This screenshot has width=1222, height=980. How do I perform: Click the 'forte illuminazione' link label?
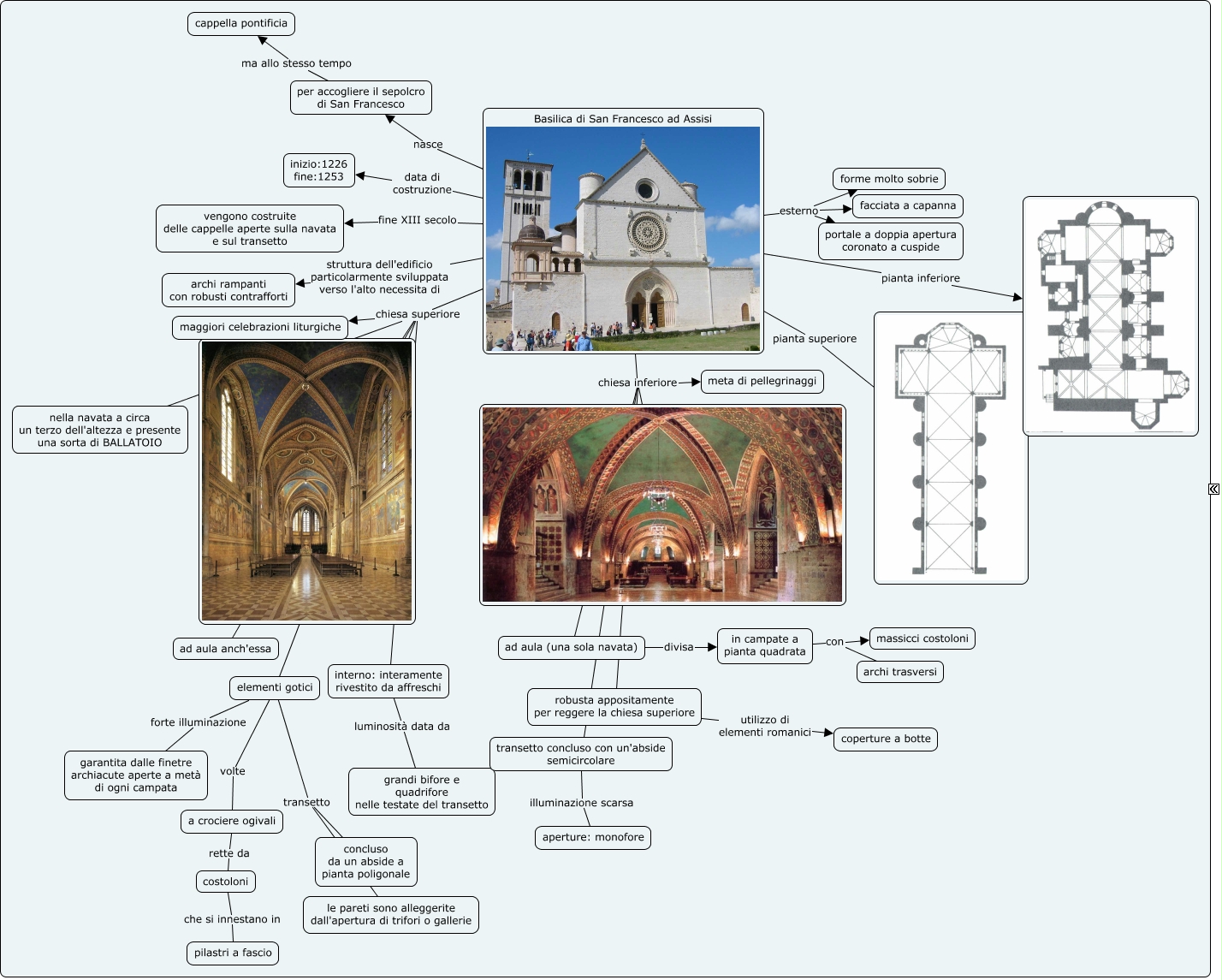(199, 722)
